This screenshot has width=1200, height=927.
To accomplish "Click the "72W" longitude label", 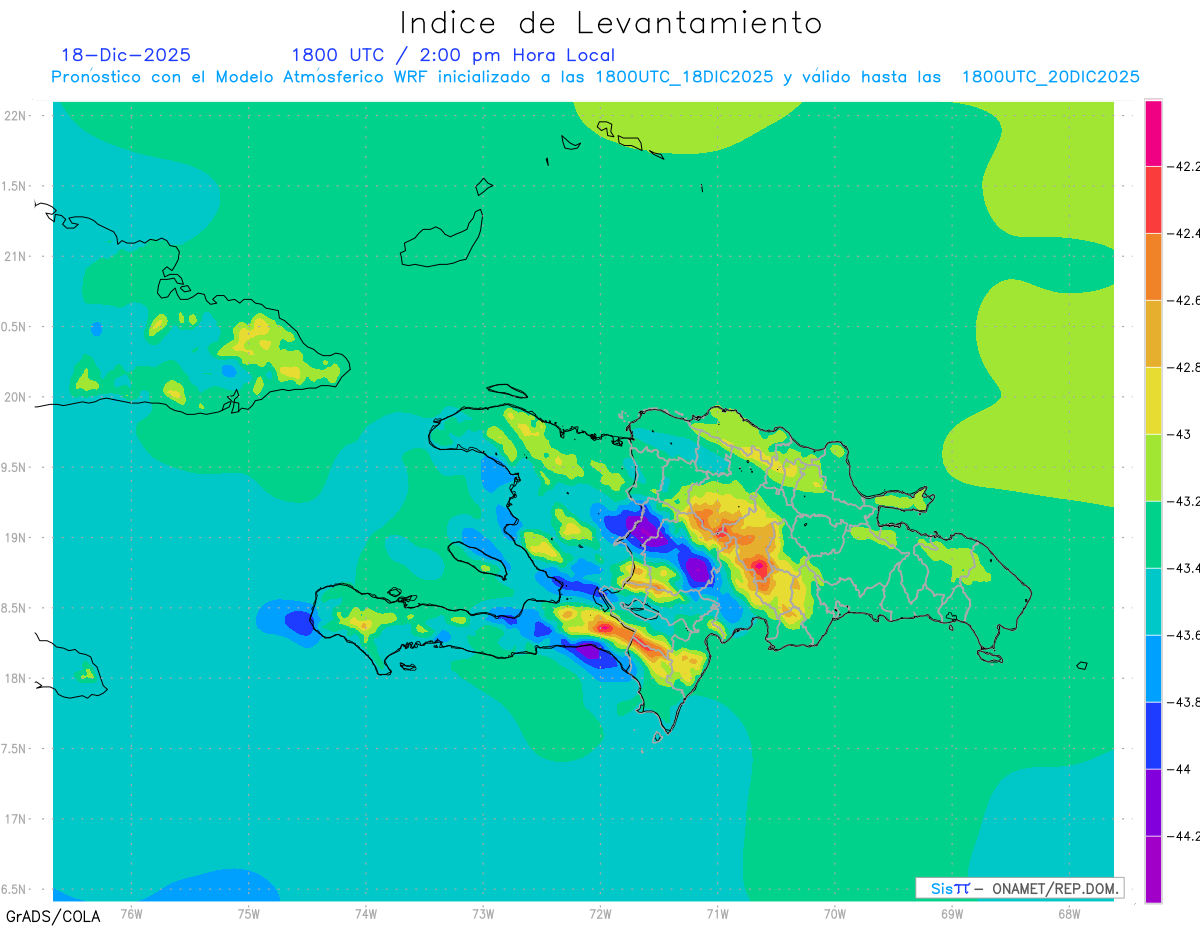I will [600, 913].
